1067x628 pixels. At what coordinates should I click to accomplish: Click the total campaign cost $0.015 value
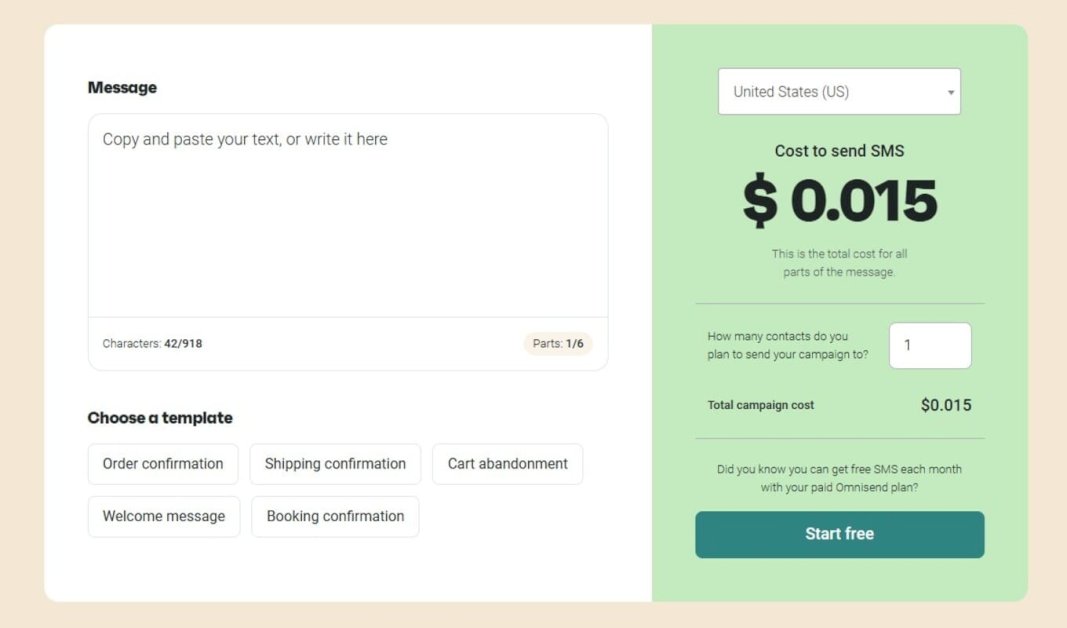945,405
